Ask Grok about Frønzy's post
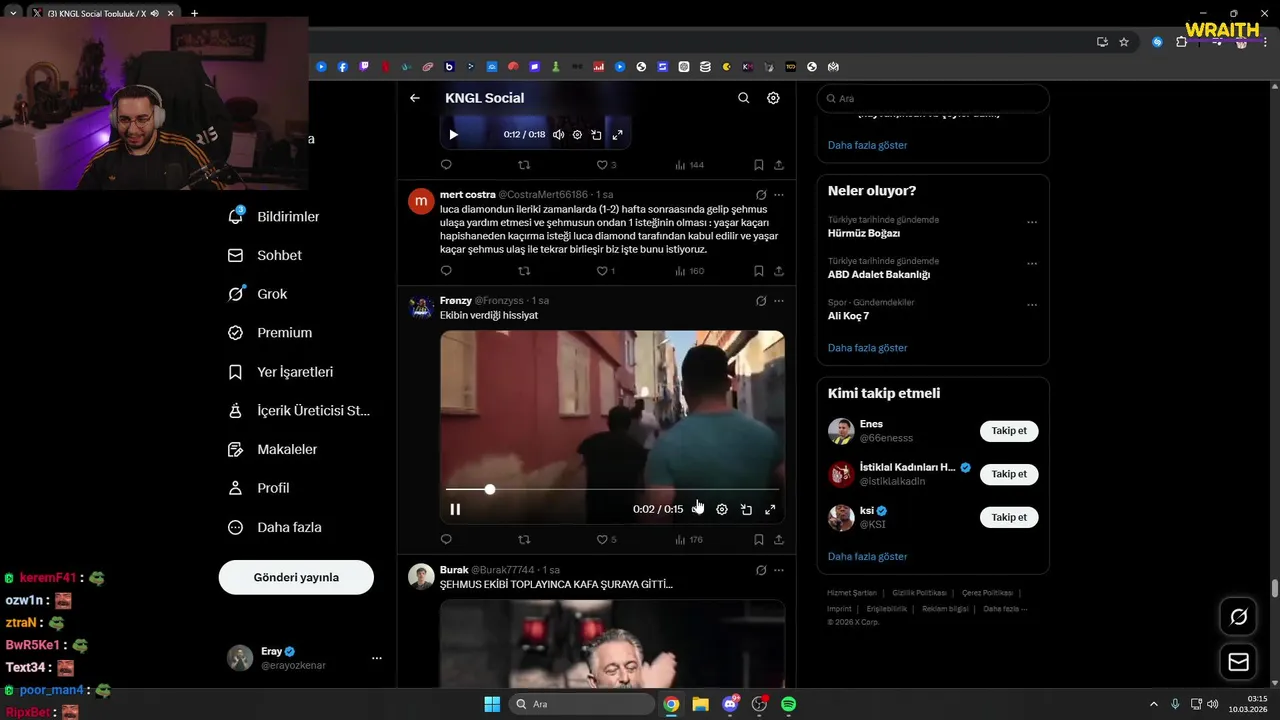1280x720 pixels. click(x=761, y=301)
